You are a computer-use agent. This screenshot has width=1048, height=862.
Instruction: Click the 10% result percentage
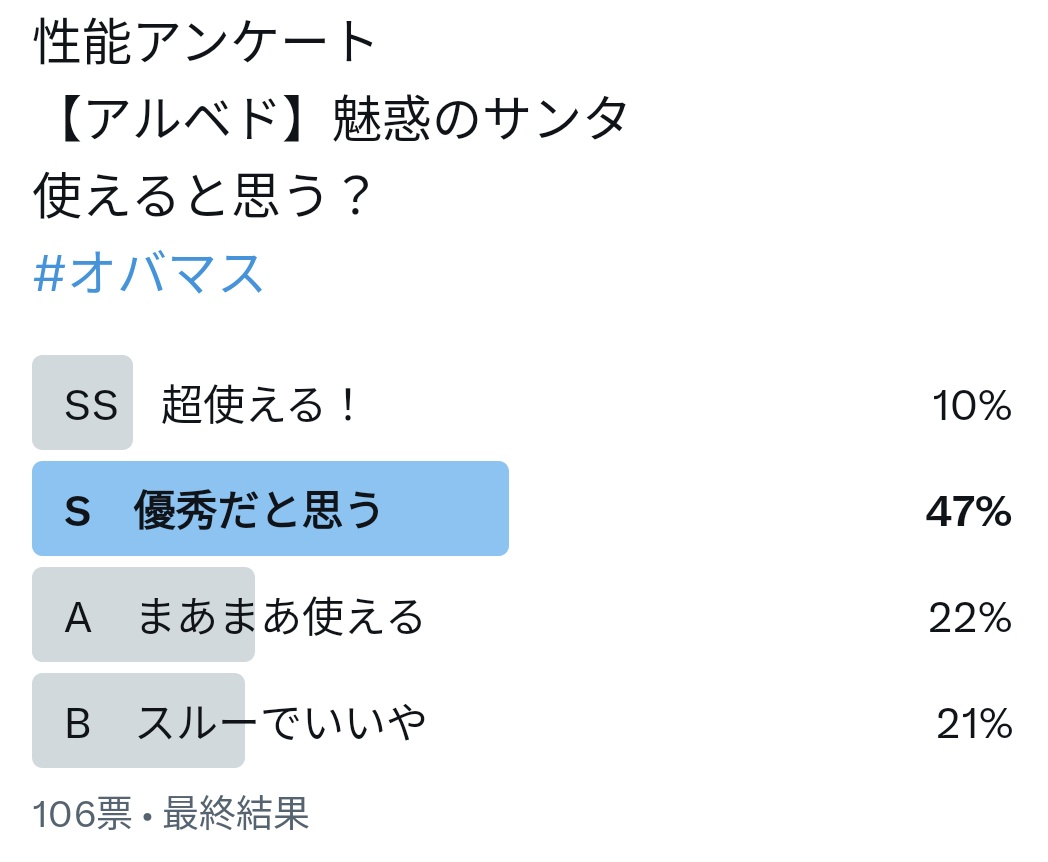coord(972,406)
